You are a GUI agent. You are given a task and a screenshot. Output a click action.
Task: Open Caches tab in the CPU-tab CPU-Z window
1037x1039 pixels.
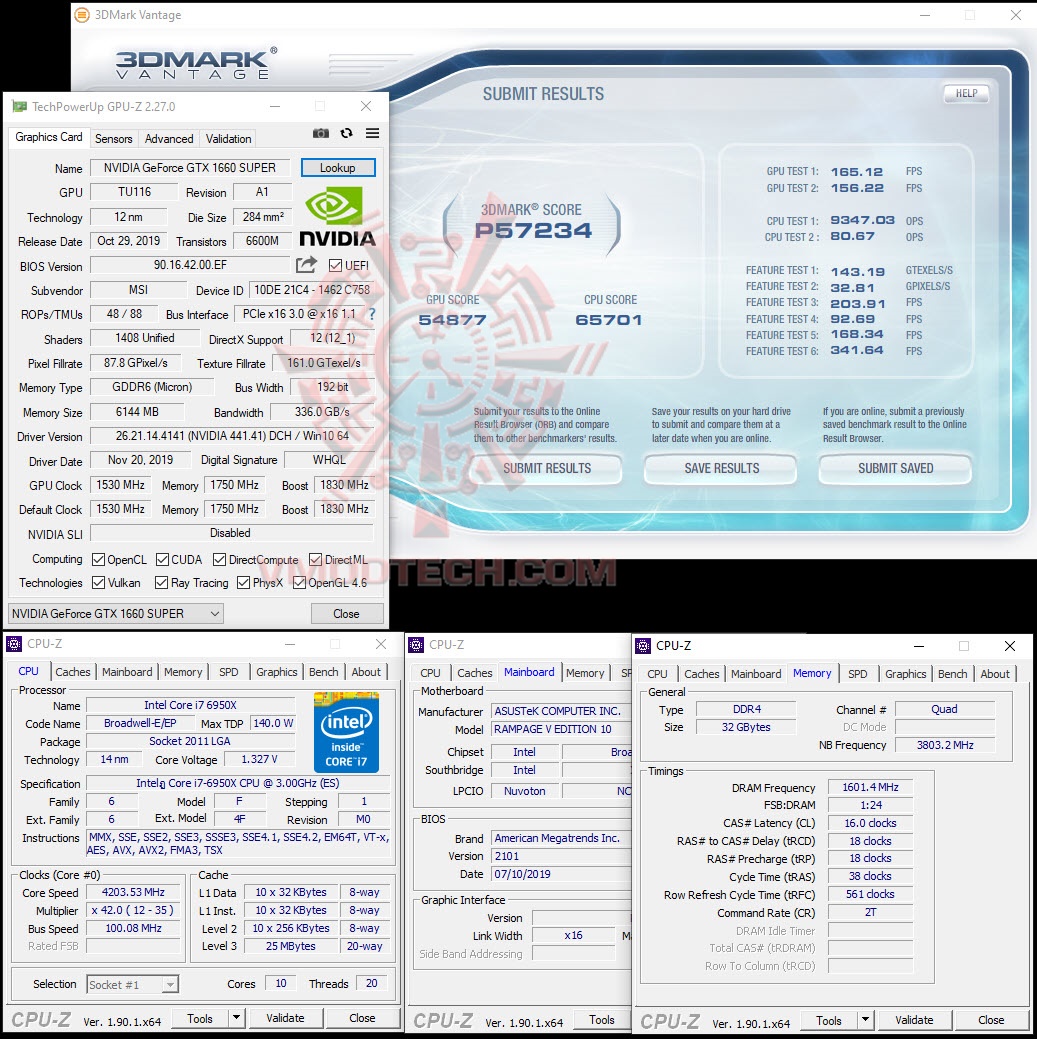[x=72, y=672]
